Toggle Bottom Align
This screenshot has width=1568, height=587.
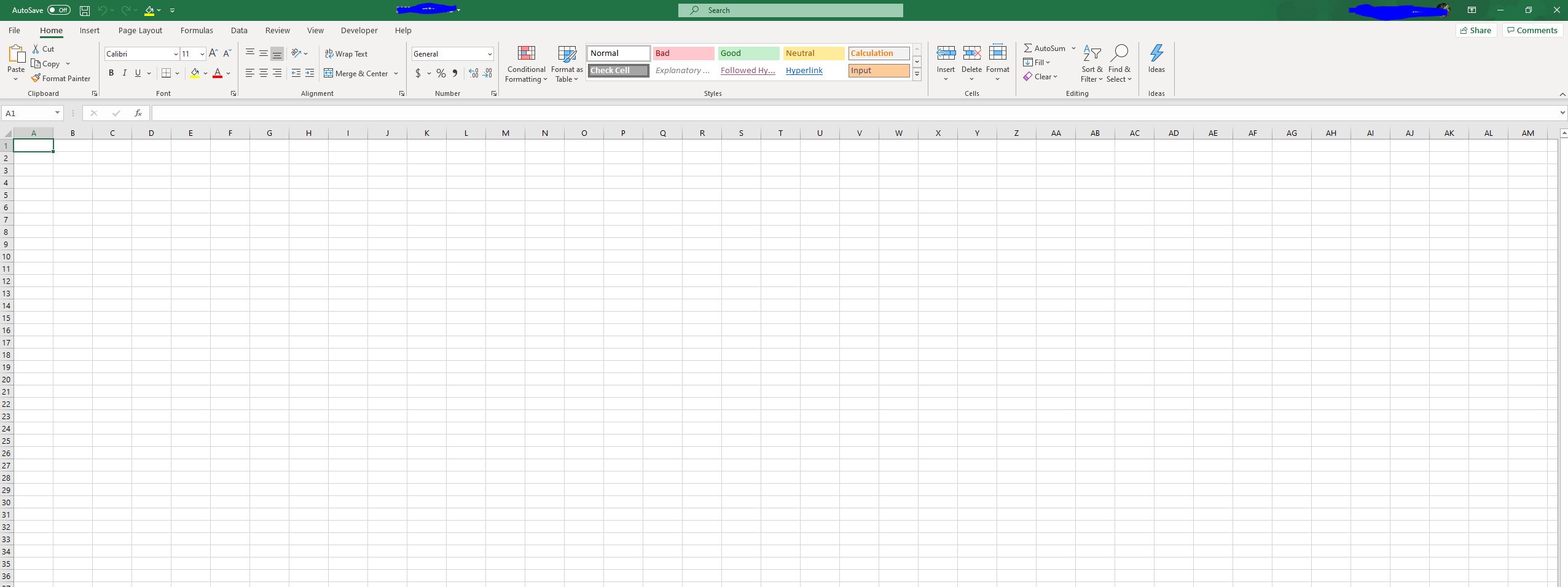[x=277, y=53]
